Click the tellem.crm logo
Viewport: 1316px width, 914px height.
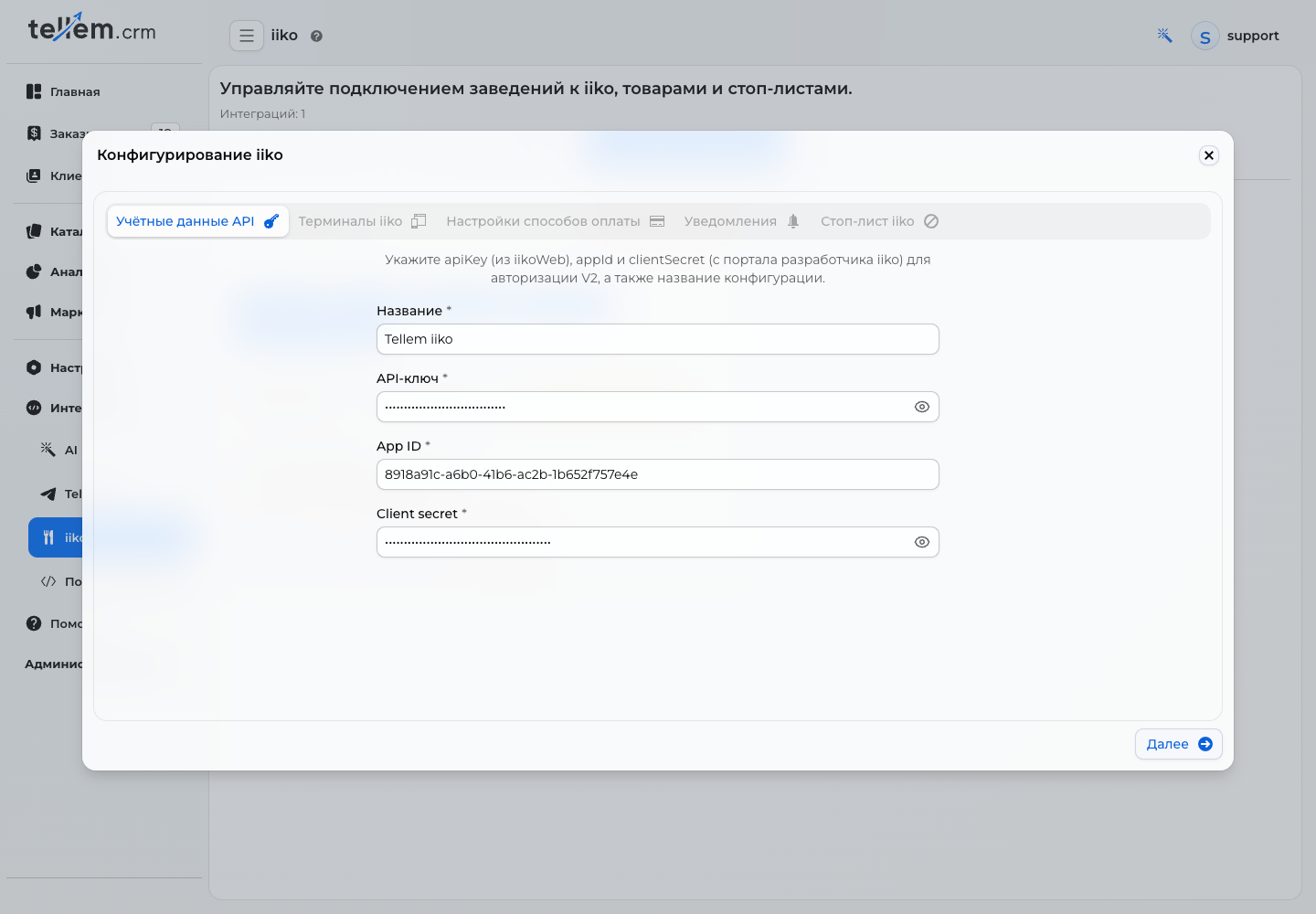92,29
